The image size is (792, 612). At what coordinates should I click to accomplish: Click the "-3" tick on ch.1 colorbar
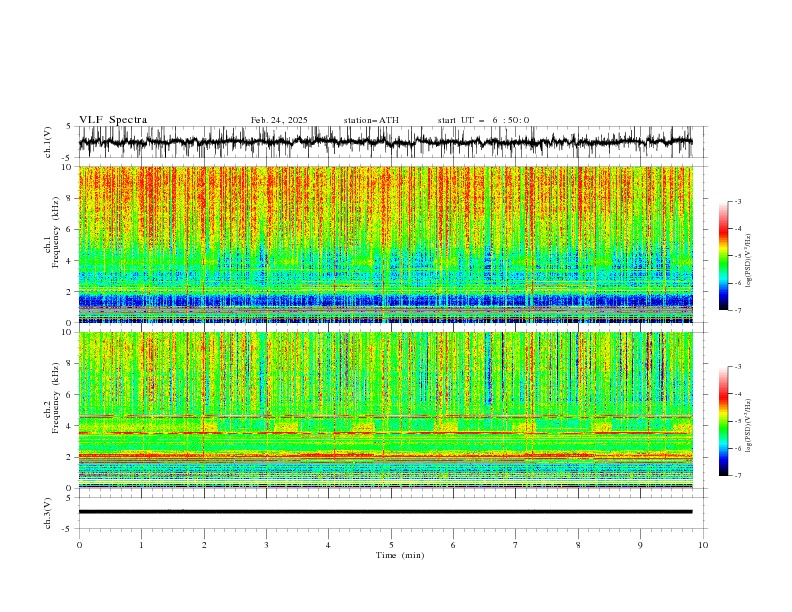(738, 201)
